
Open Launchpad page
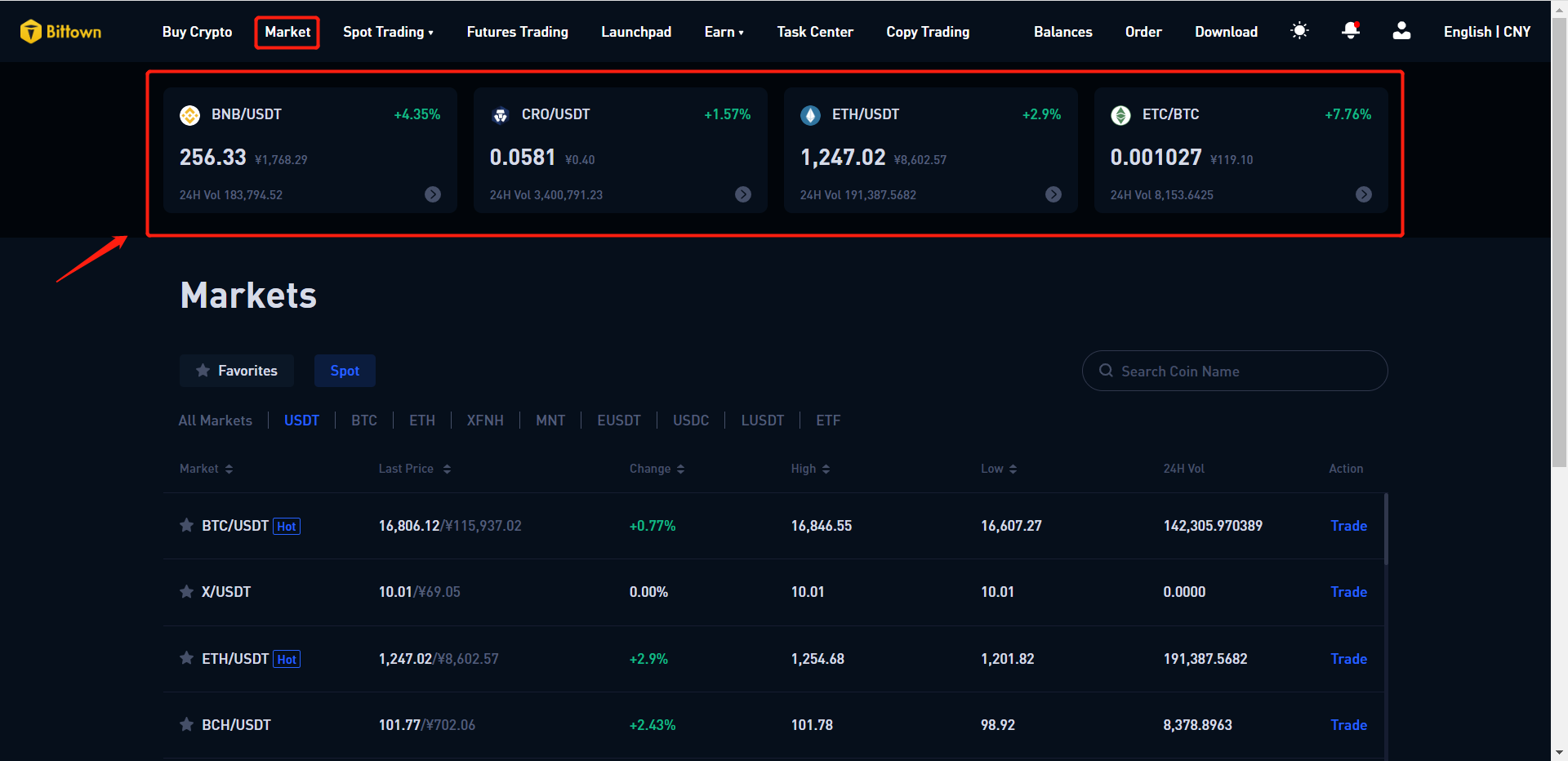point(636,32)
